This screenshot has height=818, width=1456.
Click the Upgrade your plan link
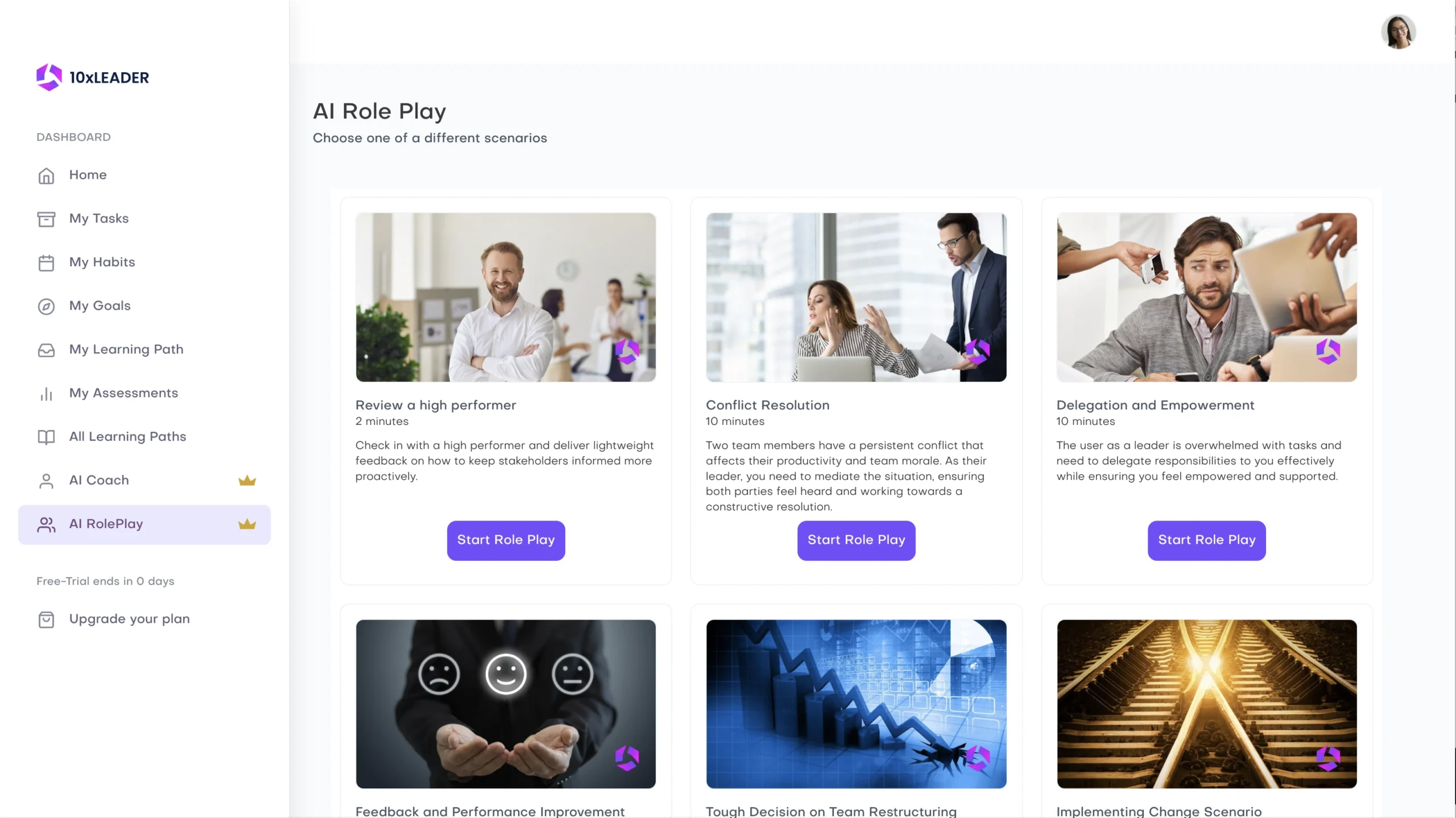pyautogui.click(x=129, y=619)
